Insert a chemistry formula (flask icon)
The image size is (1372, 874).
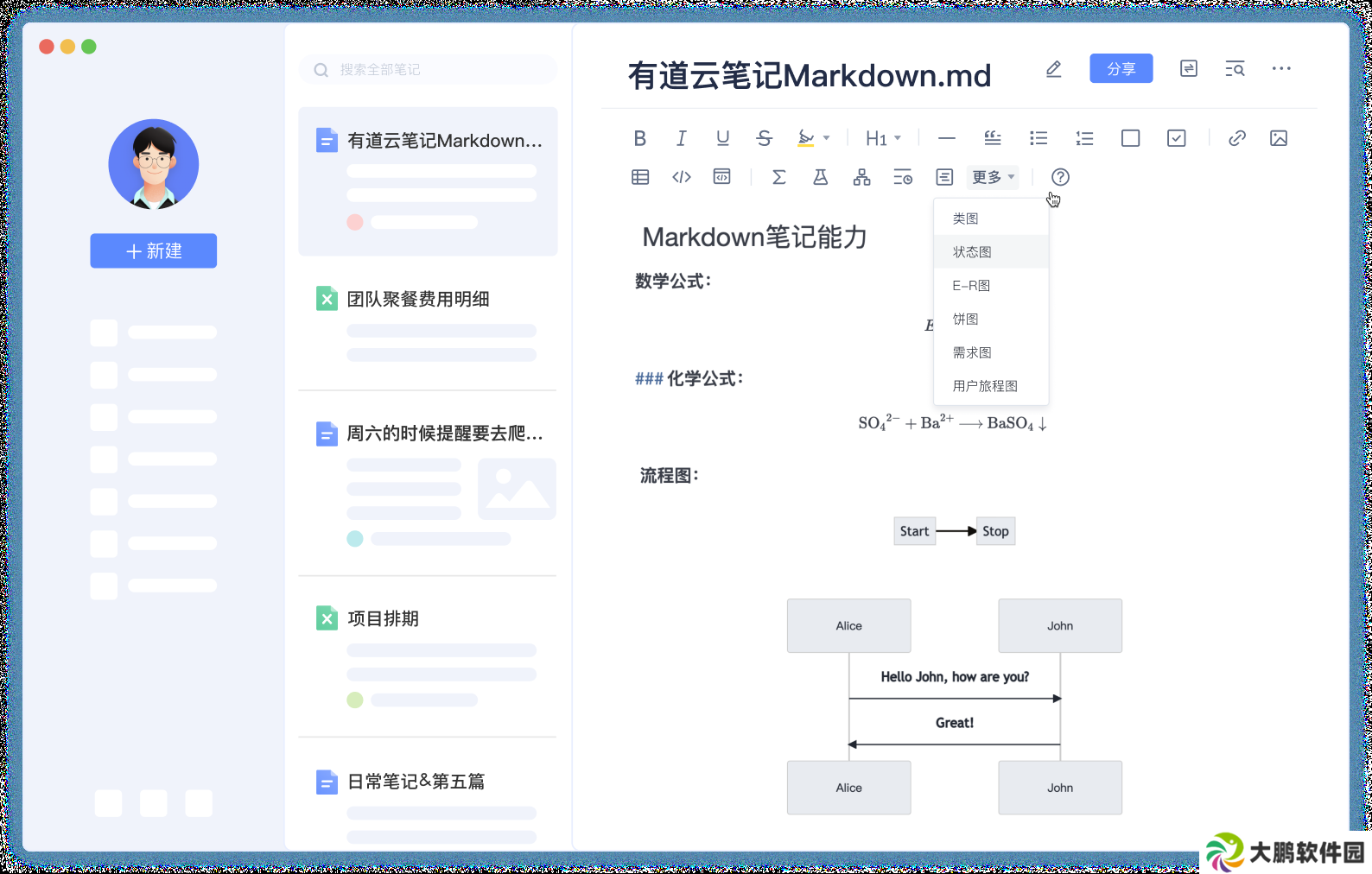[x=820, y=177]
